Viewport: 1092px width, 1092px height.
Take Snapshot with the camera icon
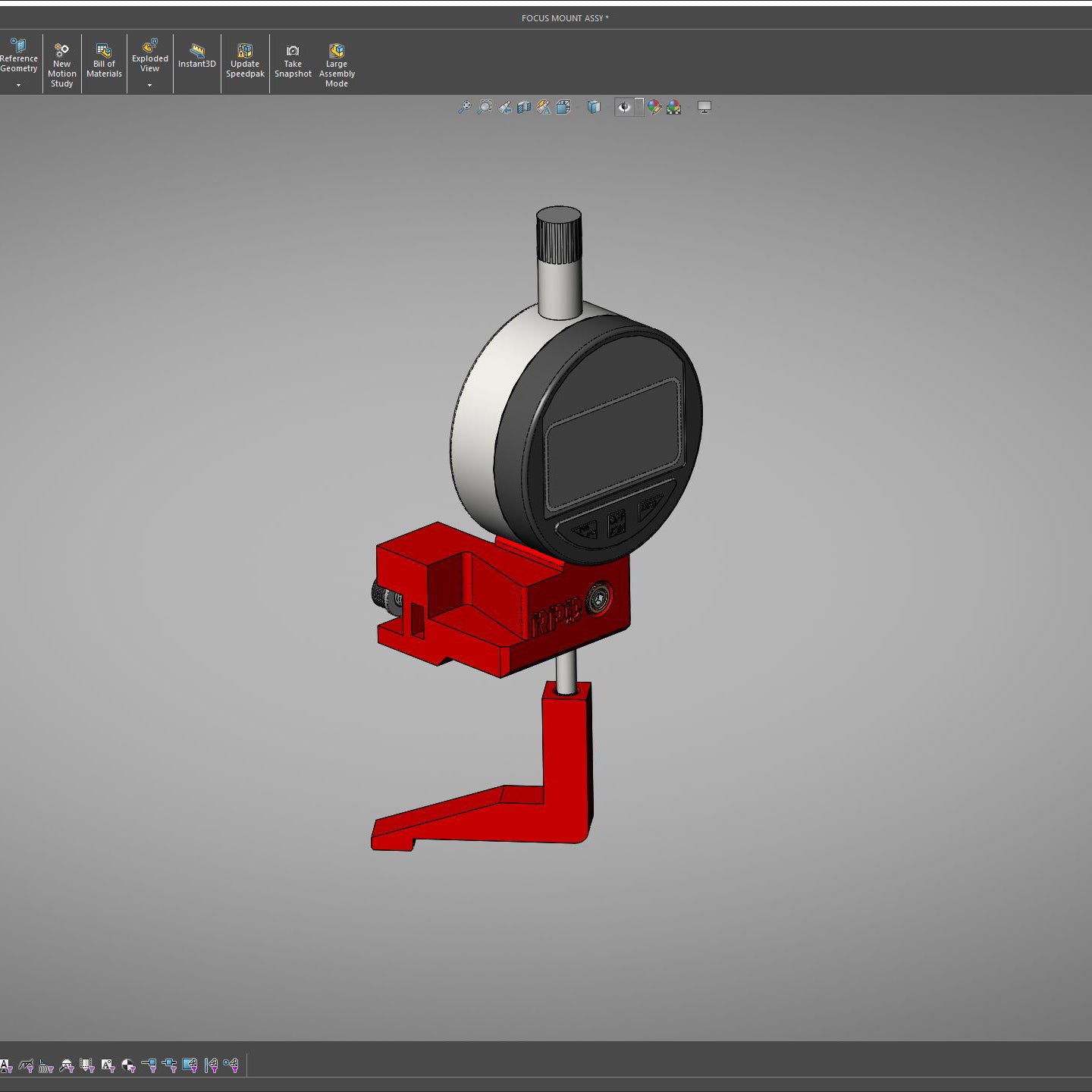click(293, 61)
